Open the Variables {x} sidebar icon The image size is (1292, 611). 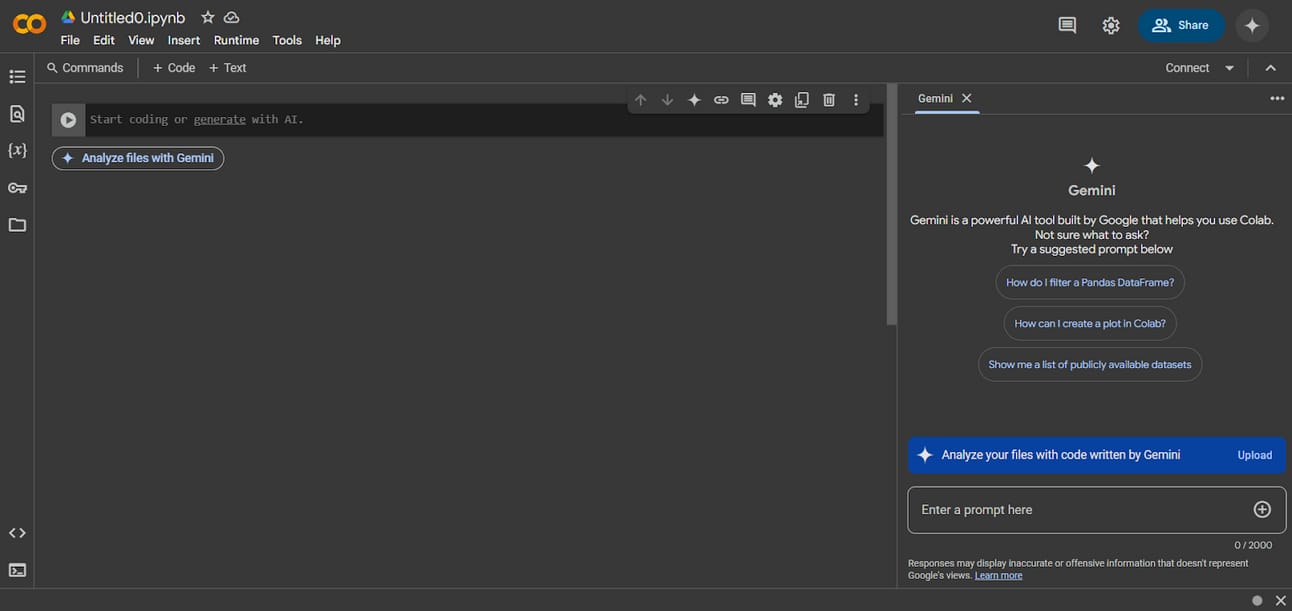17,150
